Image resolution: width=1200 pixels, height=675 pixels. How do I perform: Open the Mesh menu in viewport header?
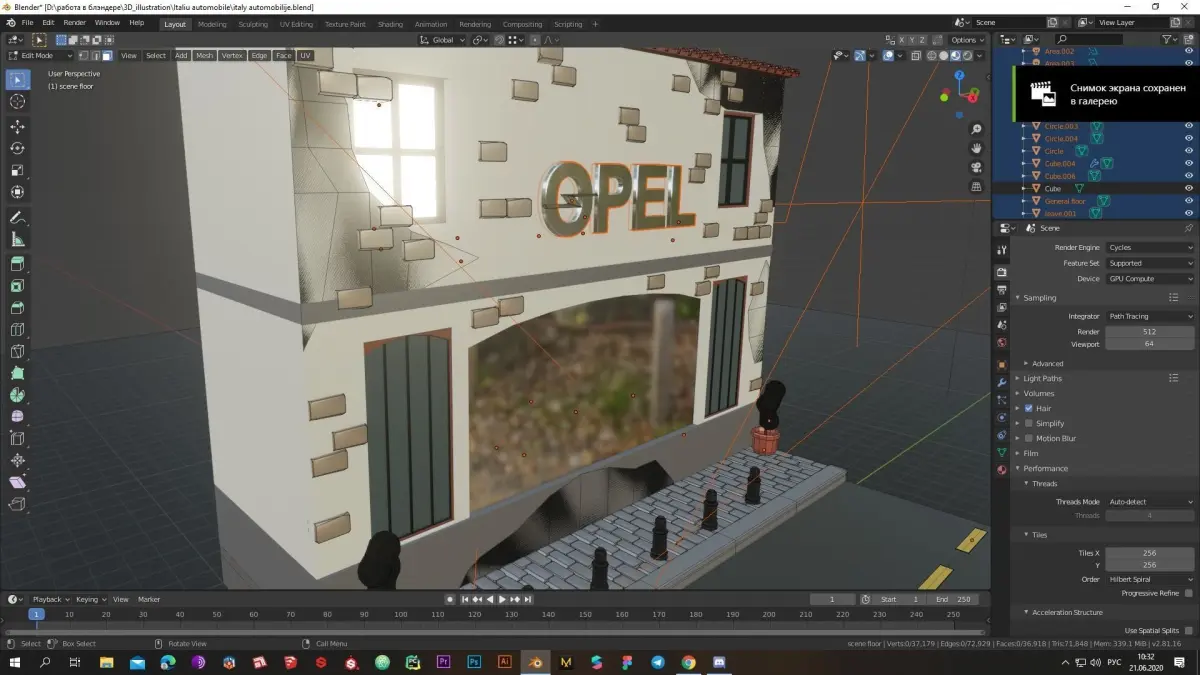pyautogui.click(x=204, y=56)
